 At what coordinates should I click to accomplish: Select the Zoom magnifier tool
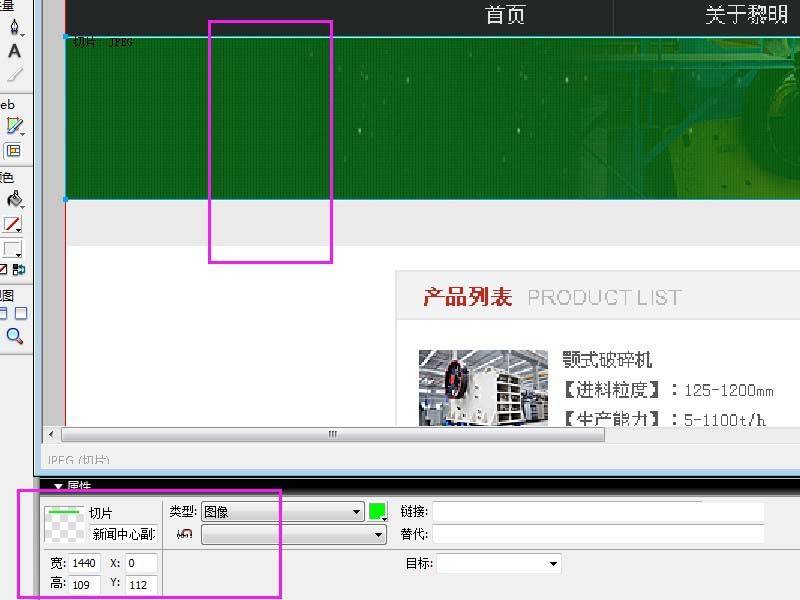(x=14, y=336)
